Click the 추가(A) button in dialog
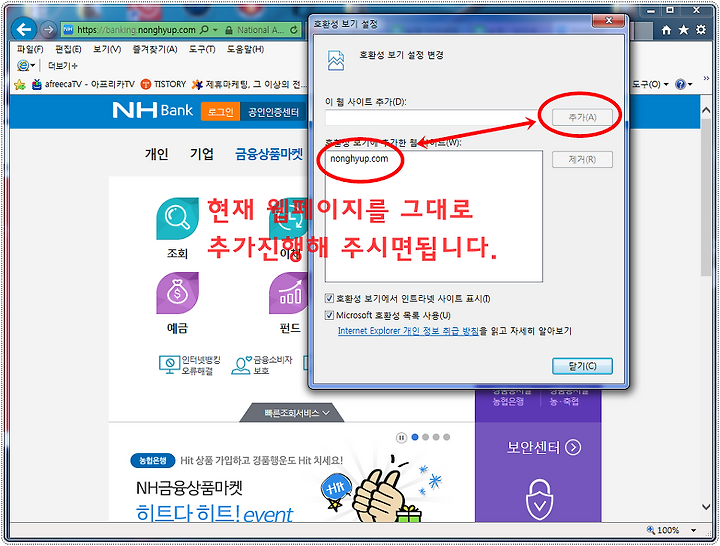Screen dimensions: 720x546 (582, 118)
